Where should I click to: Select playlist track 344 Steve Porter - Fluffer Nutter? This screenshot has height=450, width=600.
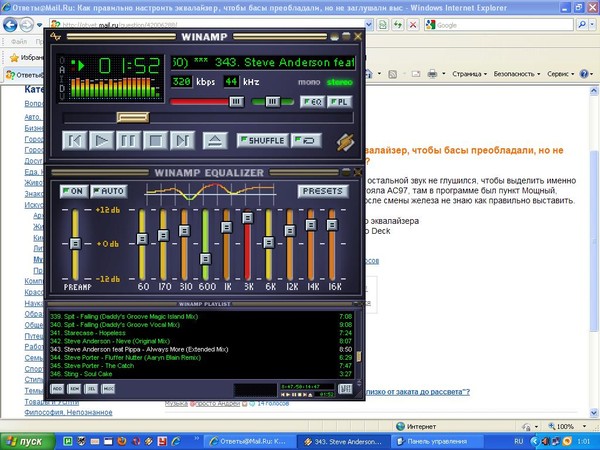(201, 357)
